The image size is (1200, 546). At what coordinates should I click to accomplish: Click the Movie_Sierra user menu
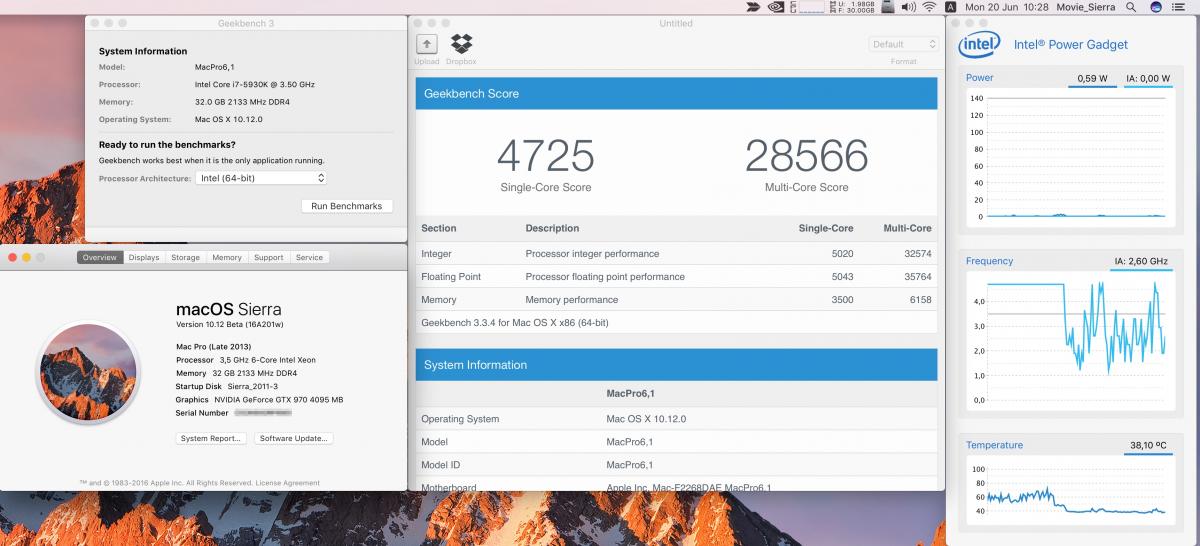(1084, 7)
